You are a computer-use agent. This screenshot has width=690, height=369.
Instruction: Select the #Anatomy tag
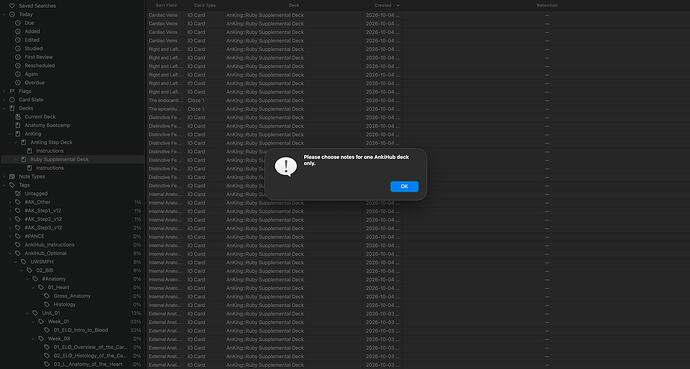tap(54, 279)
